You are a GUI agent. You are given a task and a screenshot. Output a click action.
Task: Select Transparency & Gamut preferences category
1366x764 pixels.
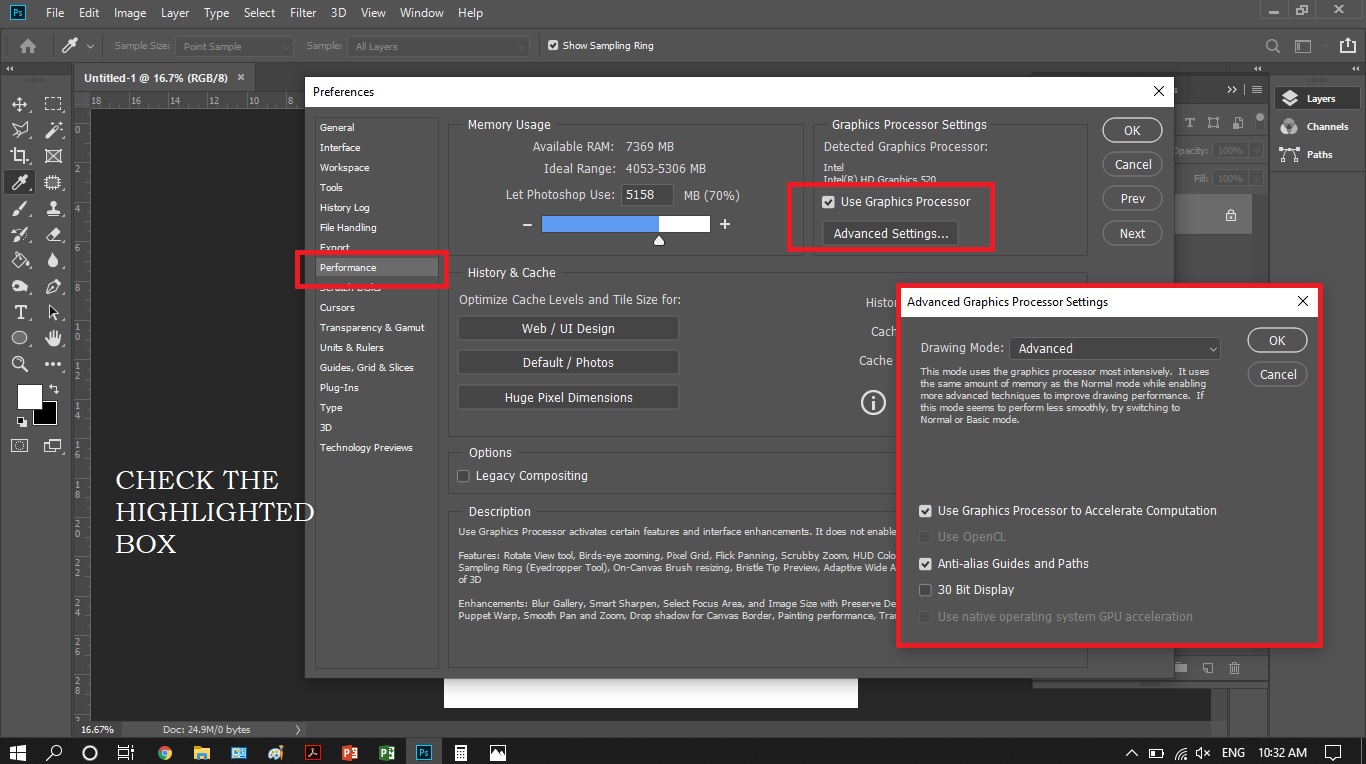coord(372,328)
